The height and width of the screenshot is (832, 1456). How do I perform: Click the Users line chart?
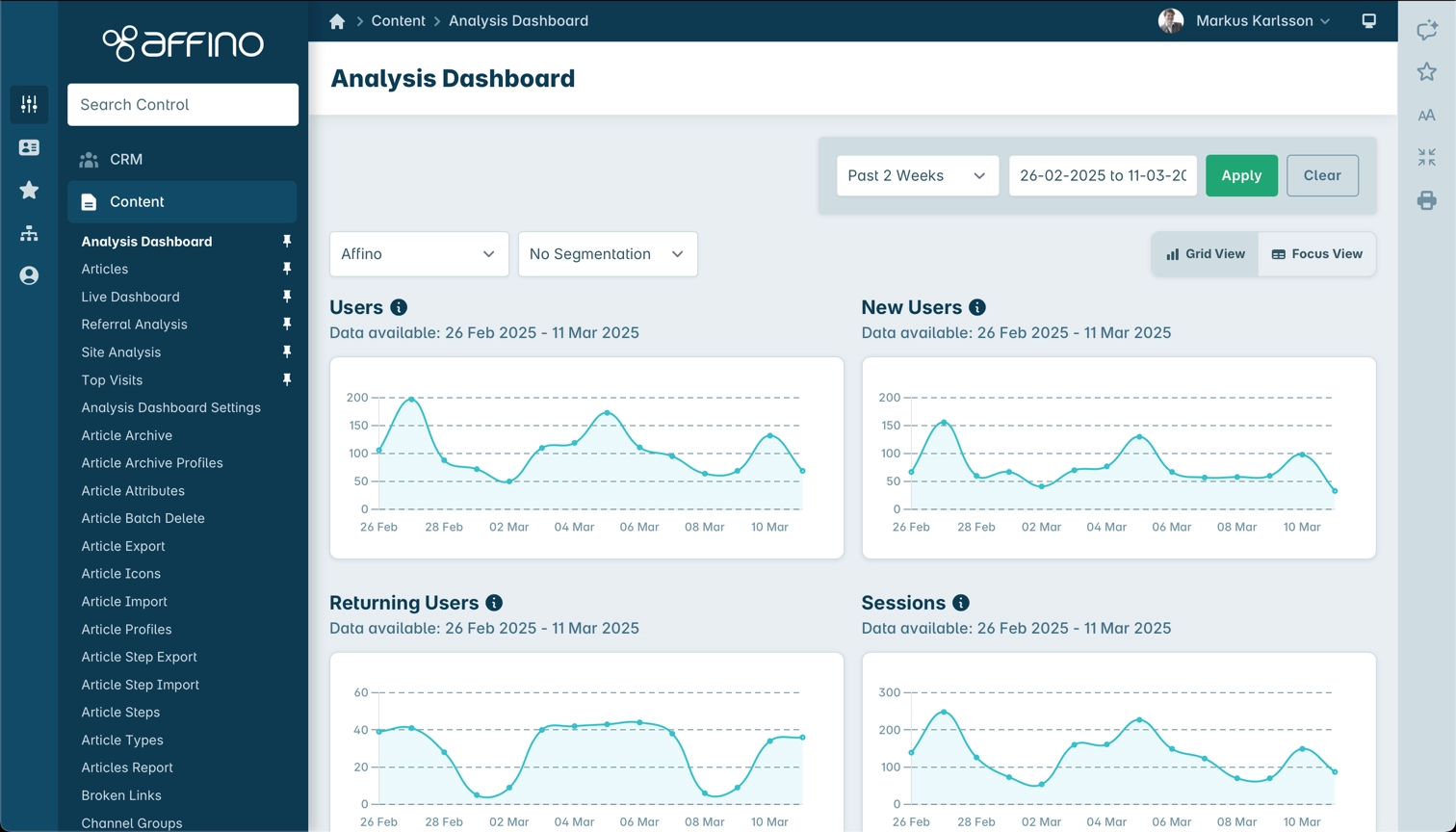(586, 457)
